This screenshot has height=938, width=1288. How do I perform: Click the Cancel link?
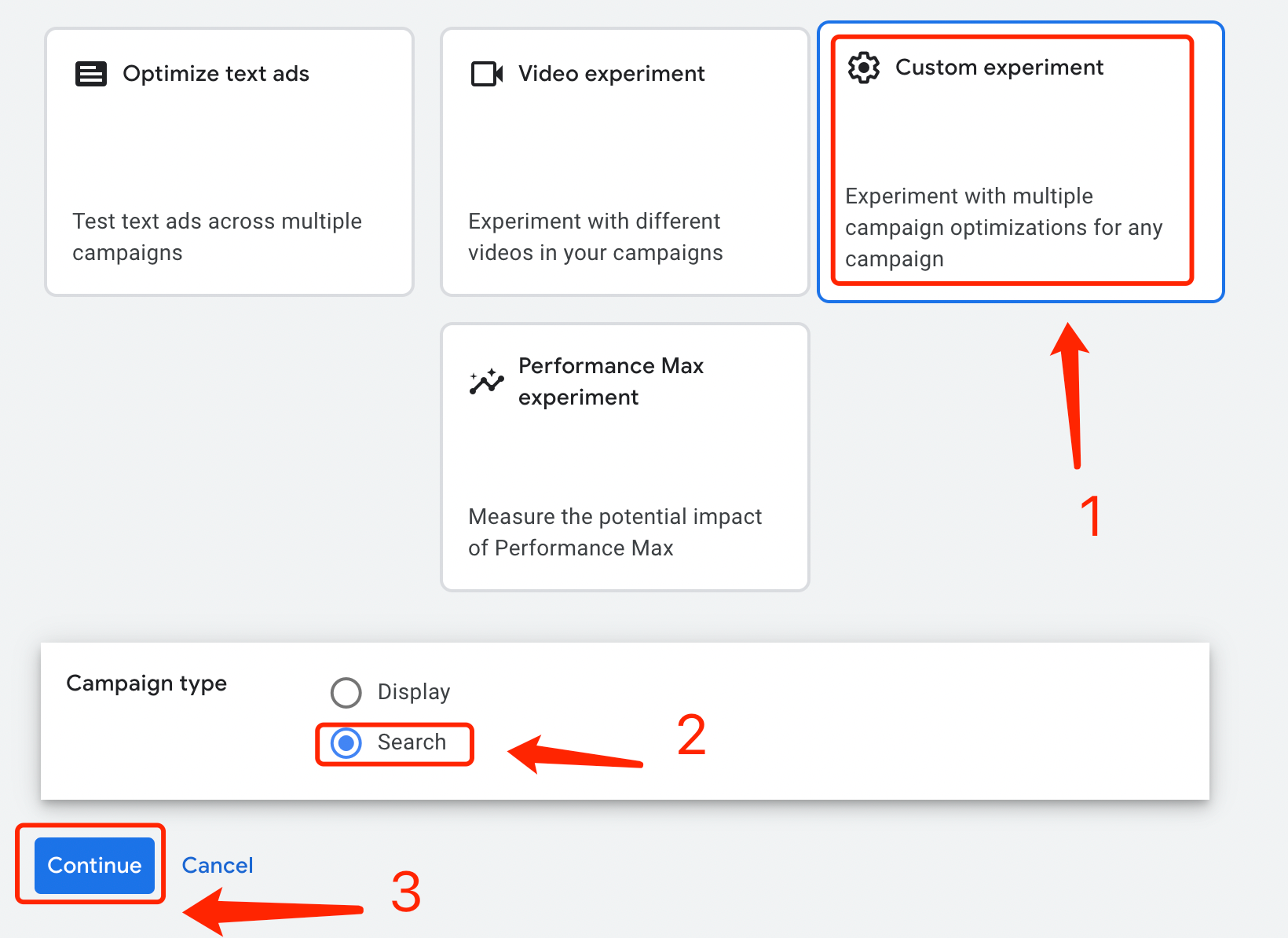pyautogui.click(x=218, y=865)
